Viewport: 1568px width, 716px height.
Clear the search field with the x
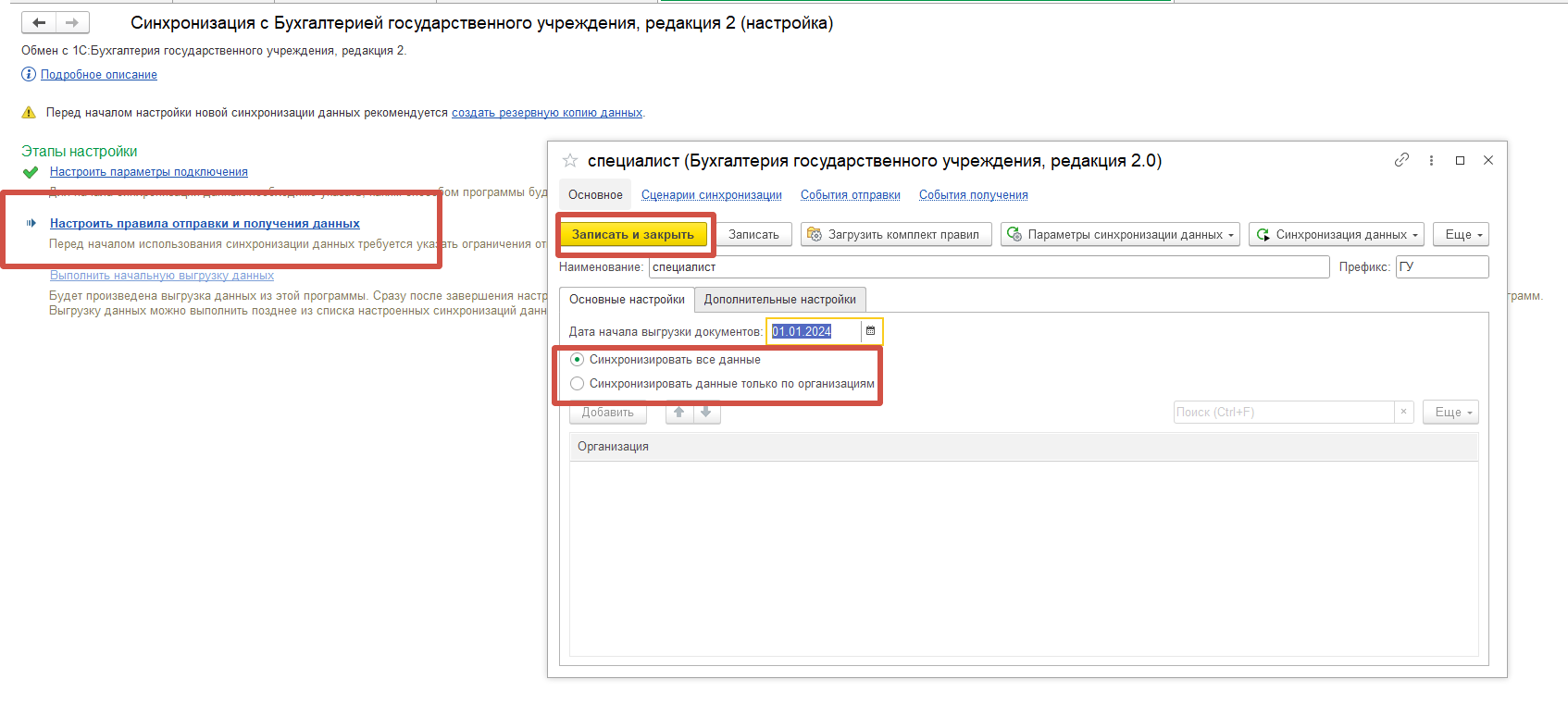click(1404, 412)
